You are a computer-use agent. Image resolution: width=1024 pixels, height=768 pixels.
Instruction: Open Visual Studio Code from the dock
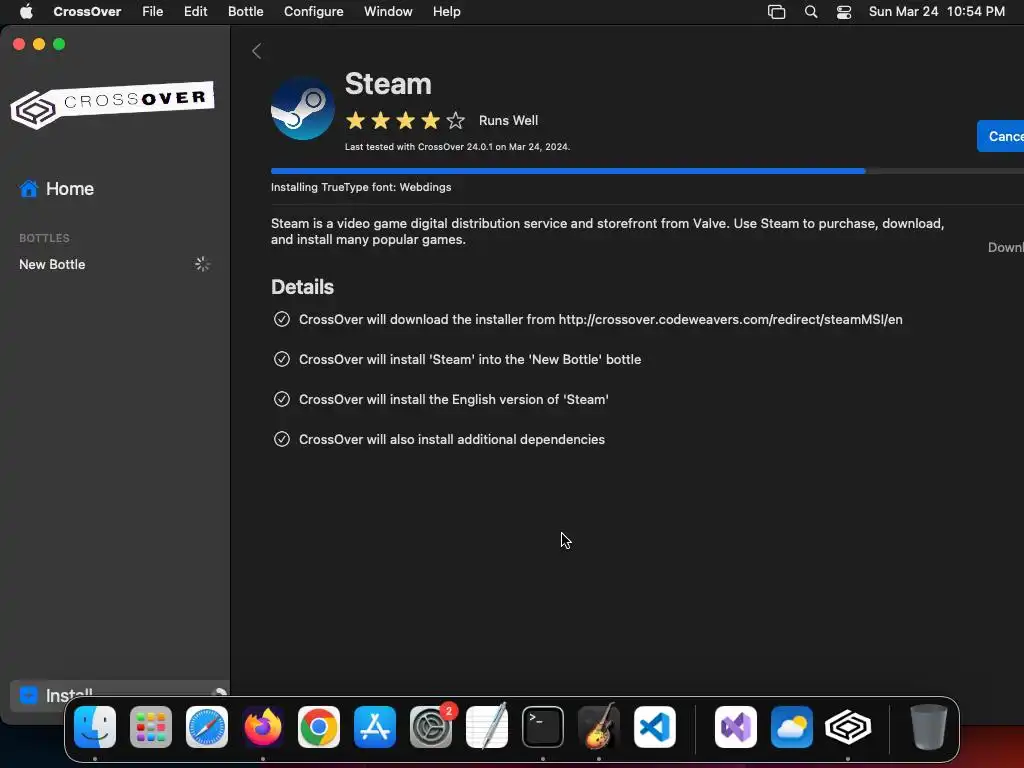pos(655,726)
